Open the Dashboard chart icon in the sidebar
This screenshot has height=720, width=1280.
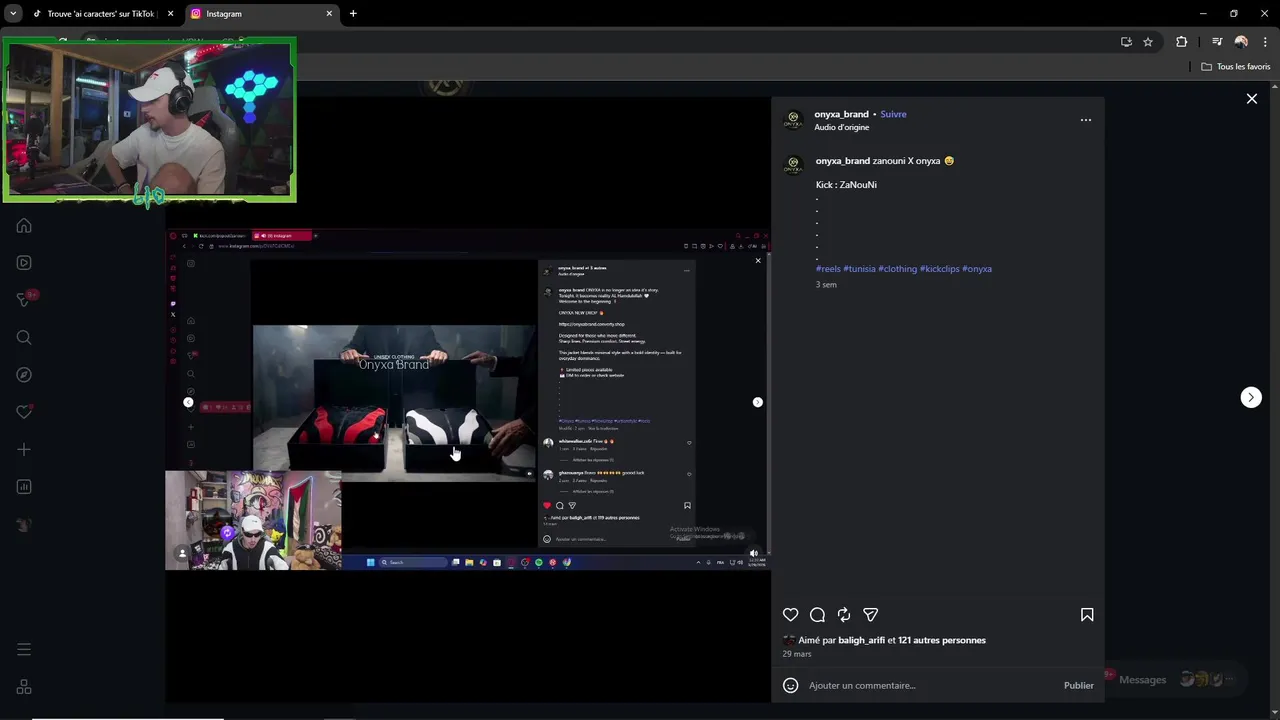pos(24,487)
